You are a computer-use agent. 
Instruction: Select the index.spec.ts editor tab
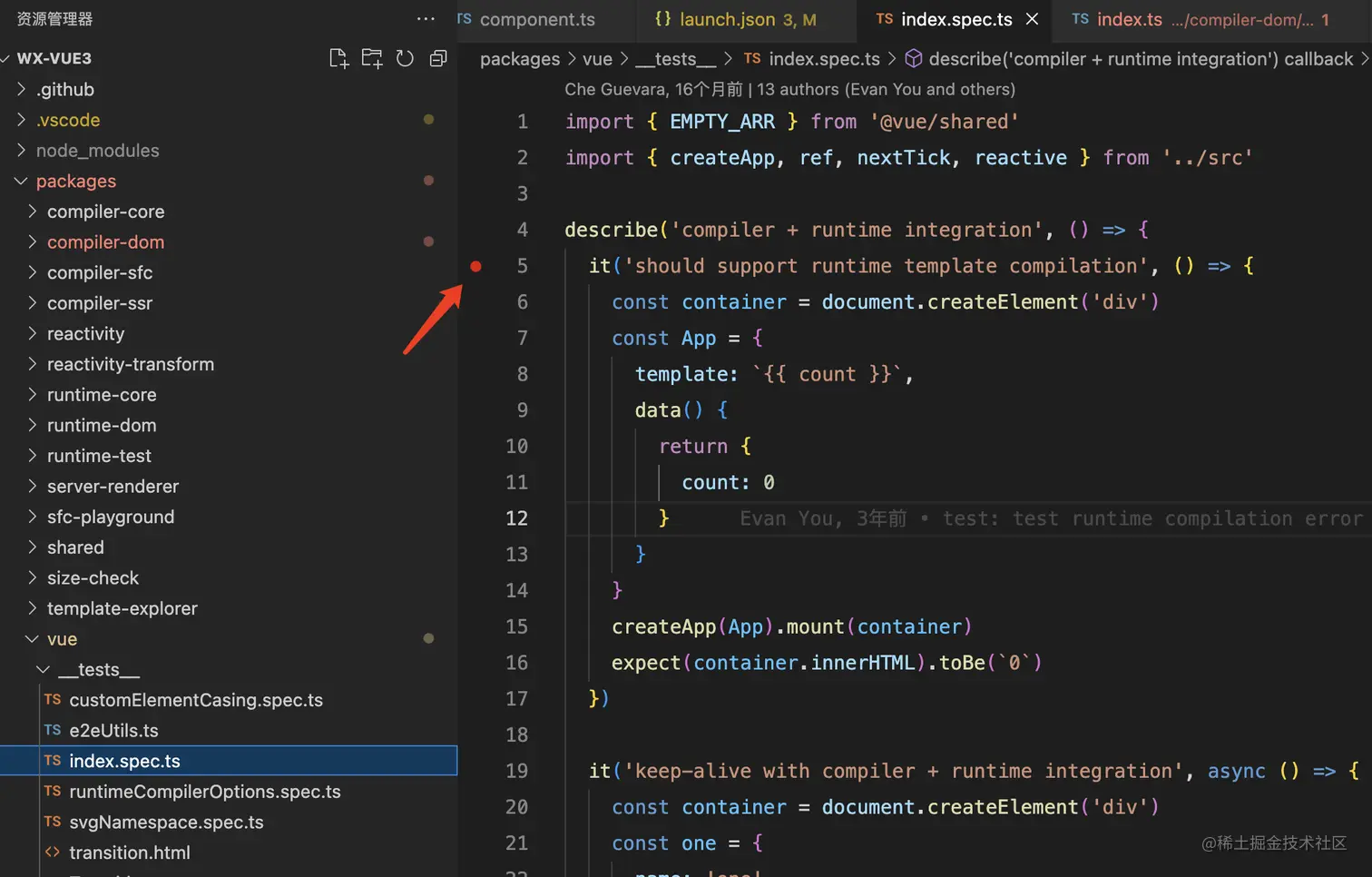(956, 19)
